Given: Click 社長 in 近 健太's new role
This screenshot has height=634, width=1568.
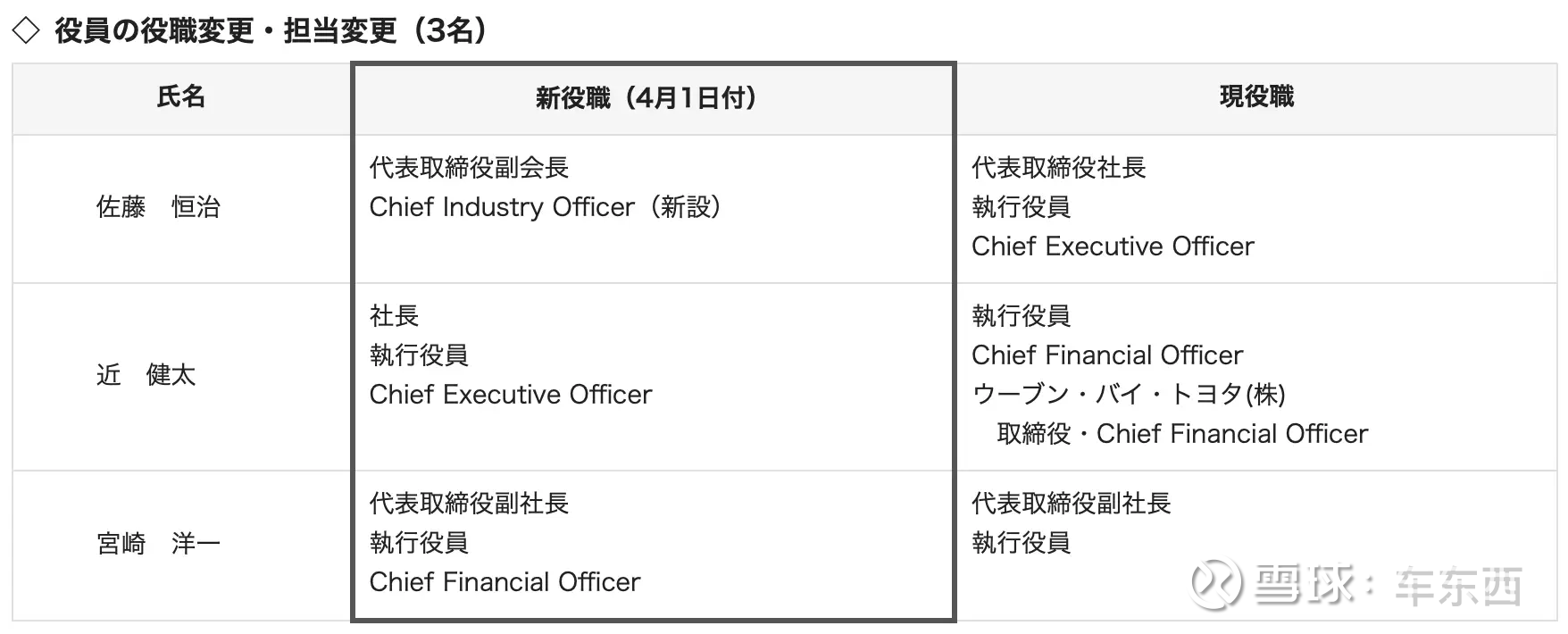Looking at the screenshot, I should pos(394,316).
